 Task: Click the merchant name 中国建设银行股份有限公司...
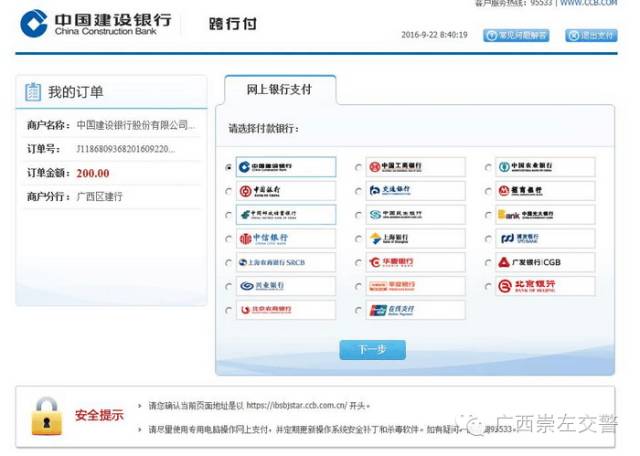[x=136, y=125]
